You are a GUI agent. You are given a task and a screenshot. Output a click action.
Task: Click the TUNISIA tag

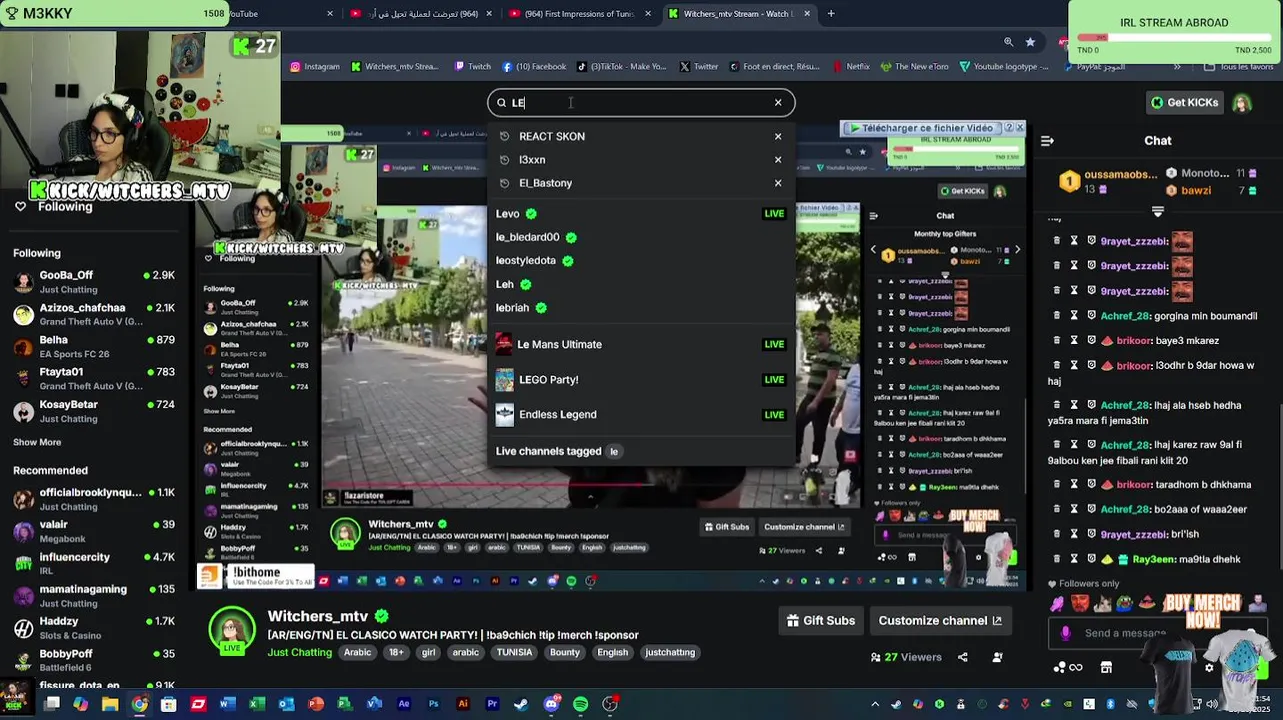[x=514, y=652]
